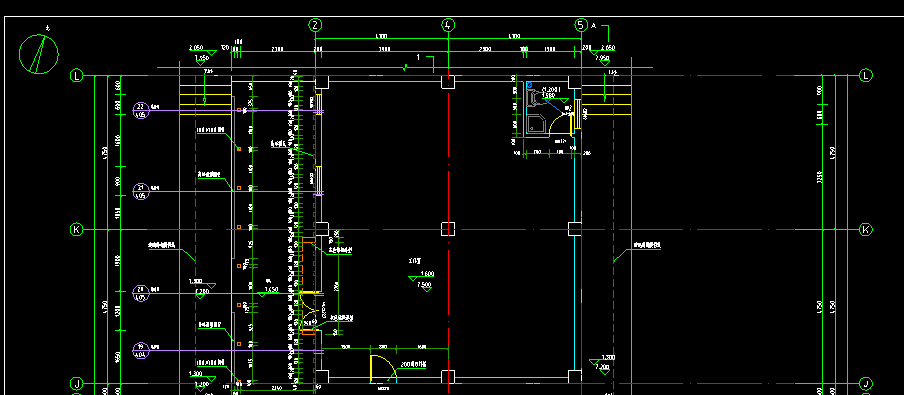Pick the right K axis bubble
The height and width of the screenshot is (395, 904).
[x=866, y=230]
